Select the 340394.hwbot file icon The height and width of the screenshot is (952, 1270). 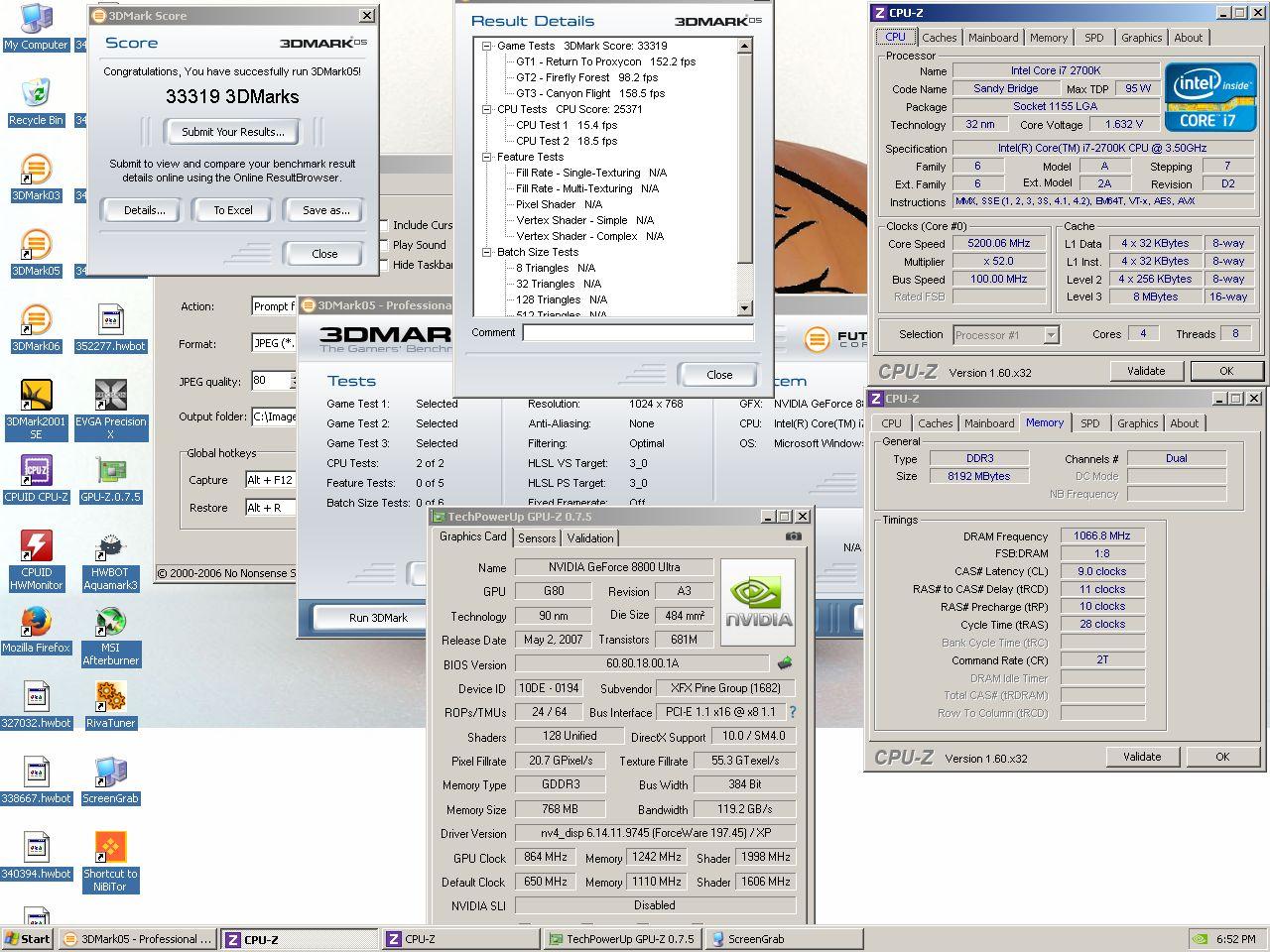[x=36, y=856]
